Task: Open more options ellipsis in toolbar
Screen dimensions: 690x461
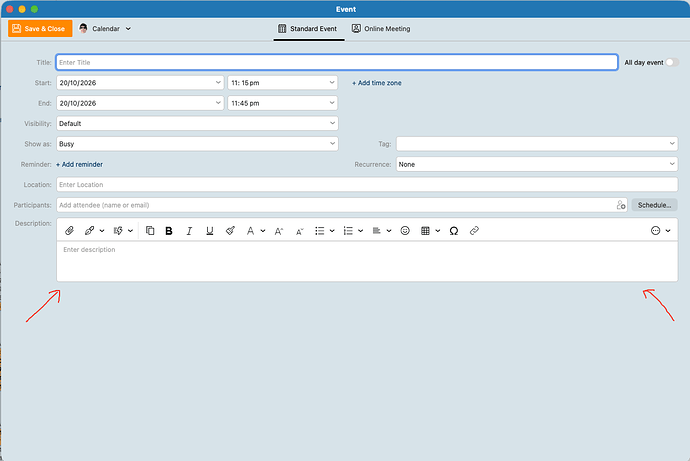Action: coord(655,230)
